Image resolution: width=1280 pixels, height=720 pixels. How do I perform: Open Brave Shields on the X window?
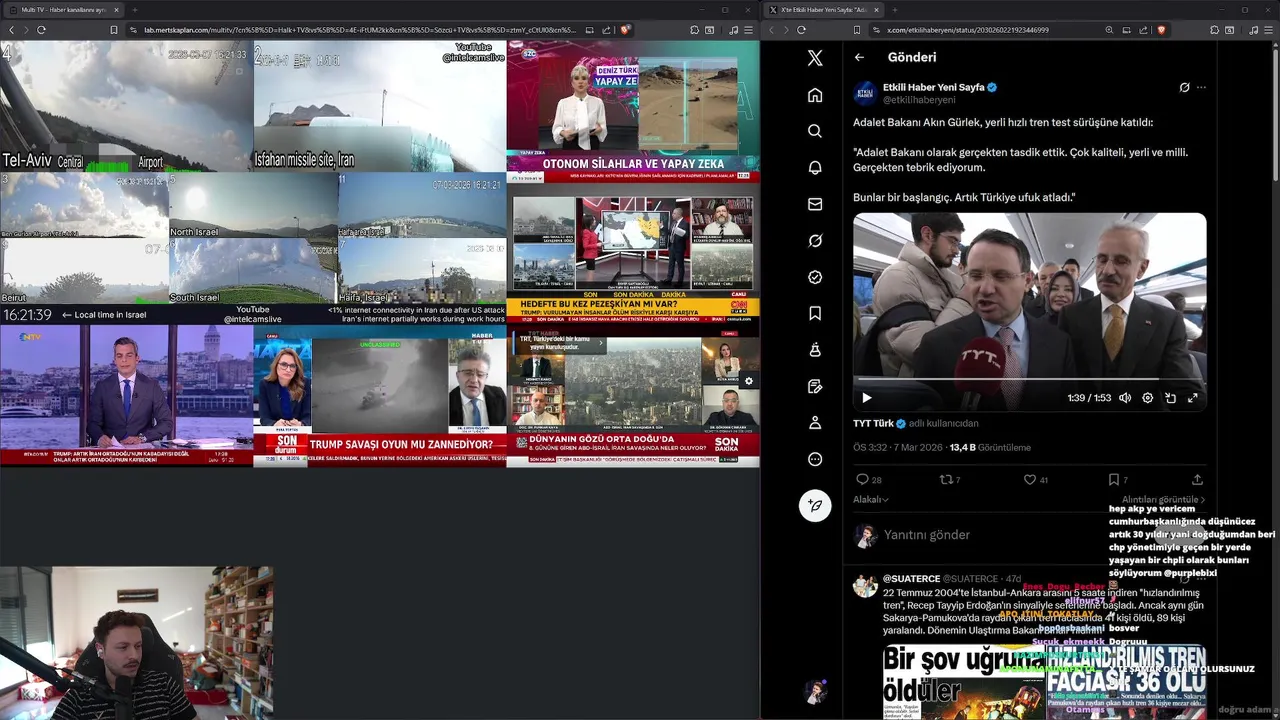point(1161,30)
